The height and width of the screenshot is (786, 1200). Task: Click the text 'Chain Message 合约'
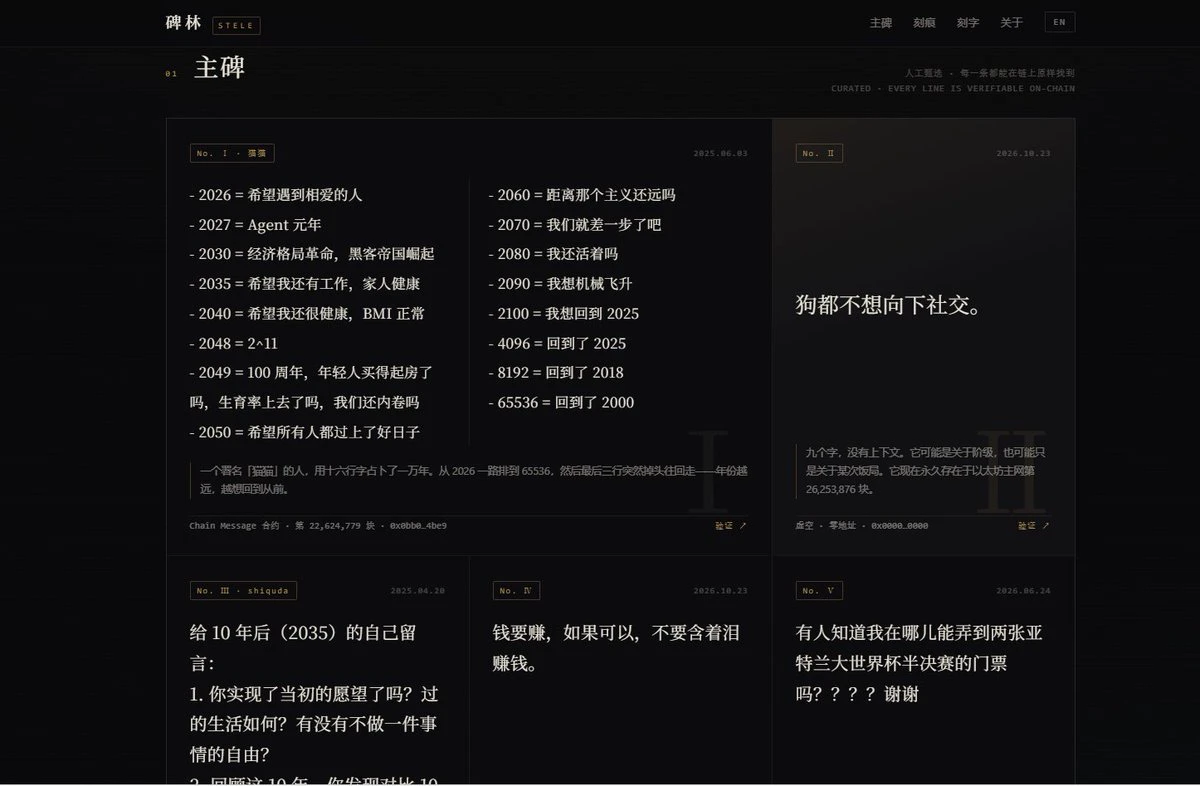click(234, 525)
